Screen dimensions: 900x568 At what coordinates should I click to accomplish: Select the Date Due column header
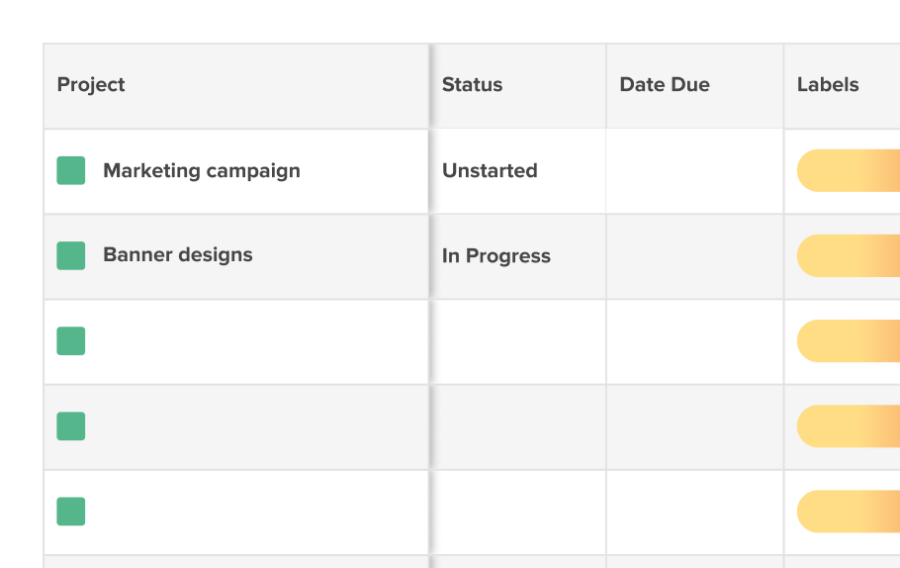(664, 85)
